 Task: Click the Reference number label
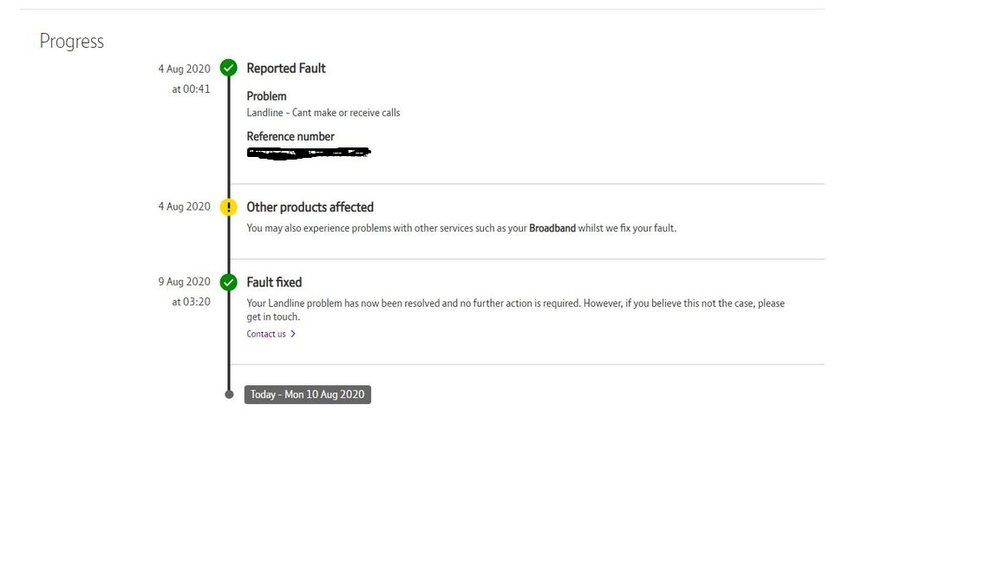click(x=291, y=136)
